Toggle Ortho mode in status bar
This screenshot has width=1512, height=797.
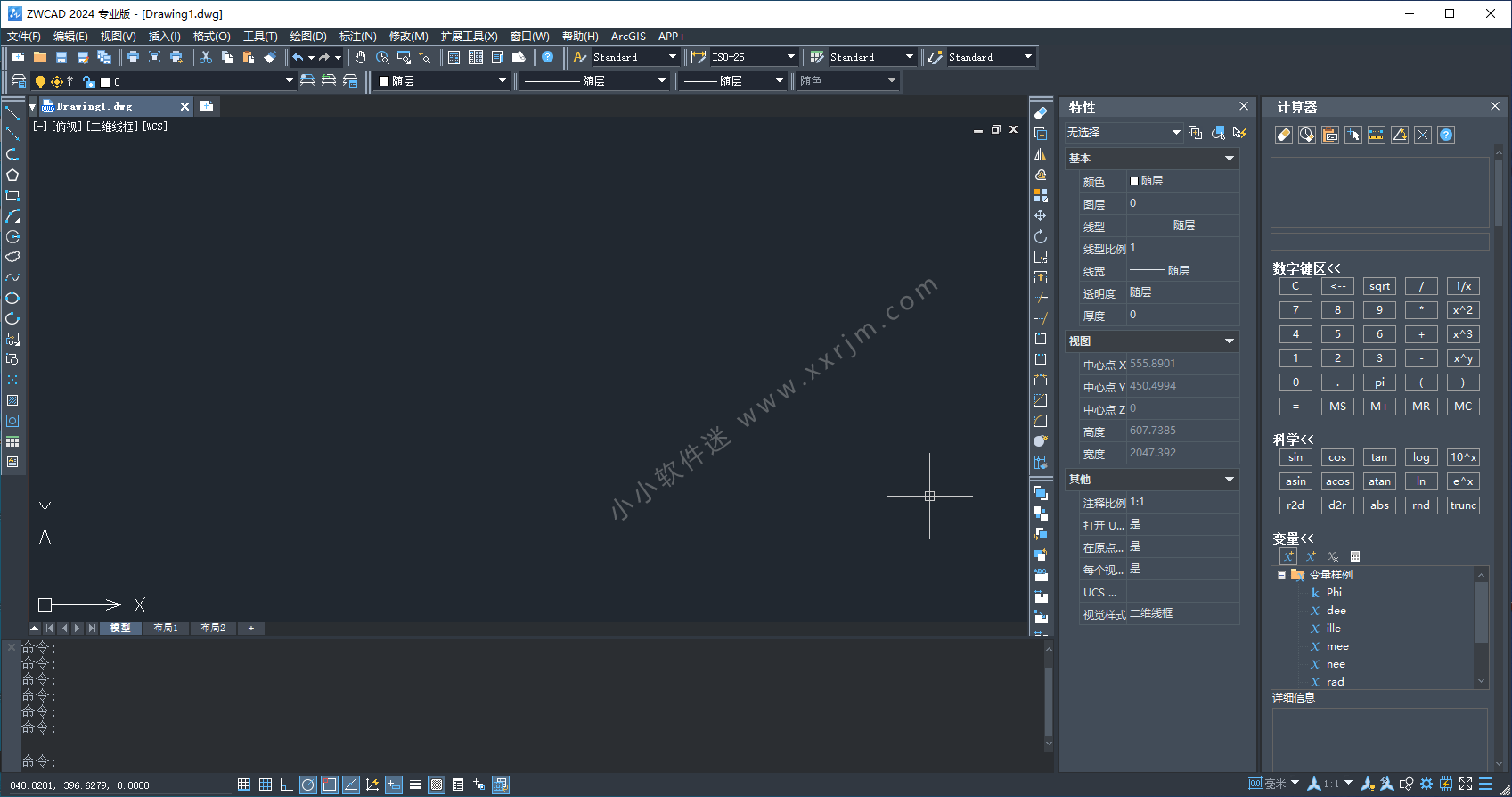pos(286,785)
